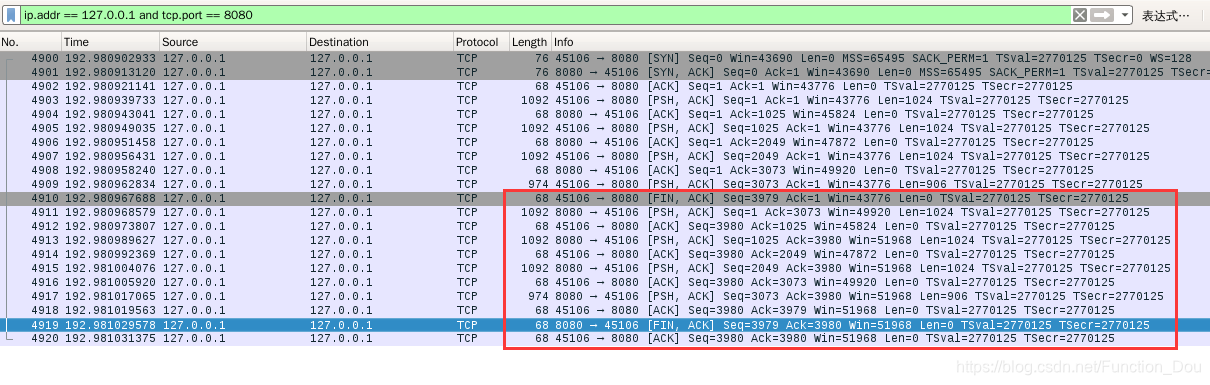
Task: Sort packets by Time column header
Action: coord(110,42)
